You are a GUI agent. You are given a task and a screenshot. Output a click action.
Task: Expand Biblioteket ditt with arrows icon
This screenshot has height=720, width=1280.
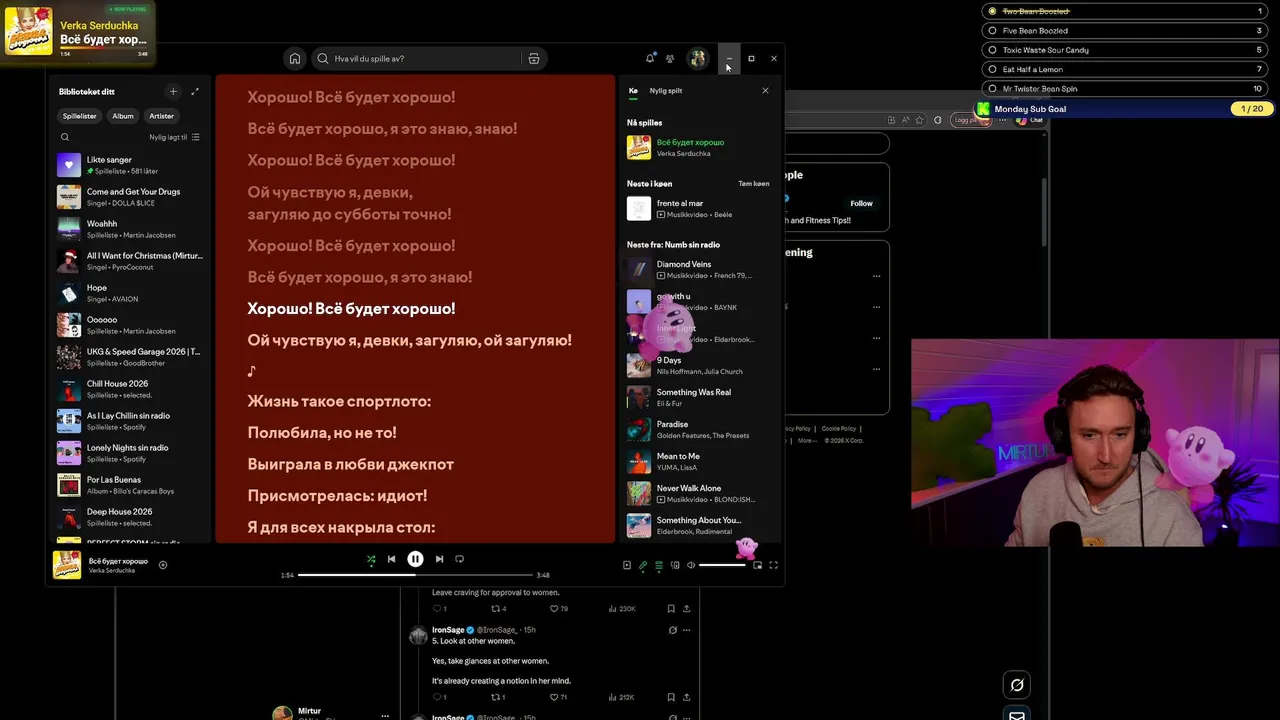click(x=195, y=91)
